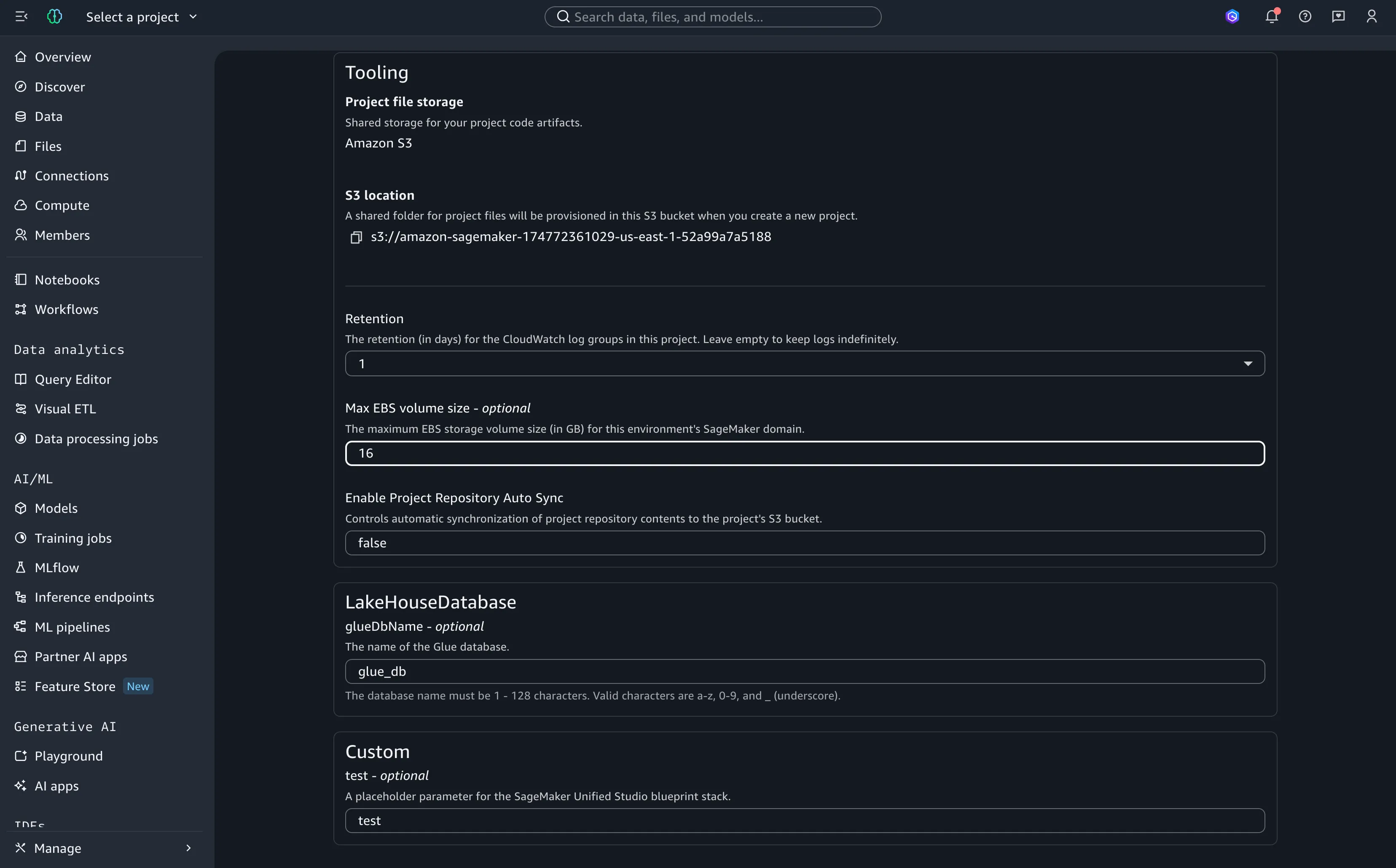Screen dimensions: 1396x868
Task: Click the Amazon S3 storage value
Action: [x=379, y=143]
